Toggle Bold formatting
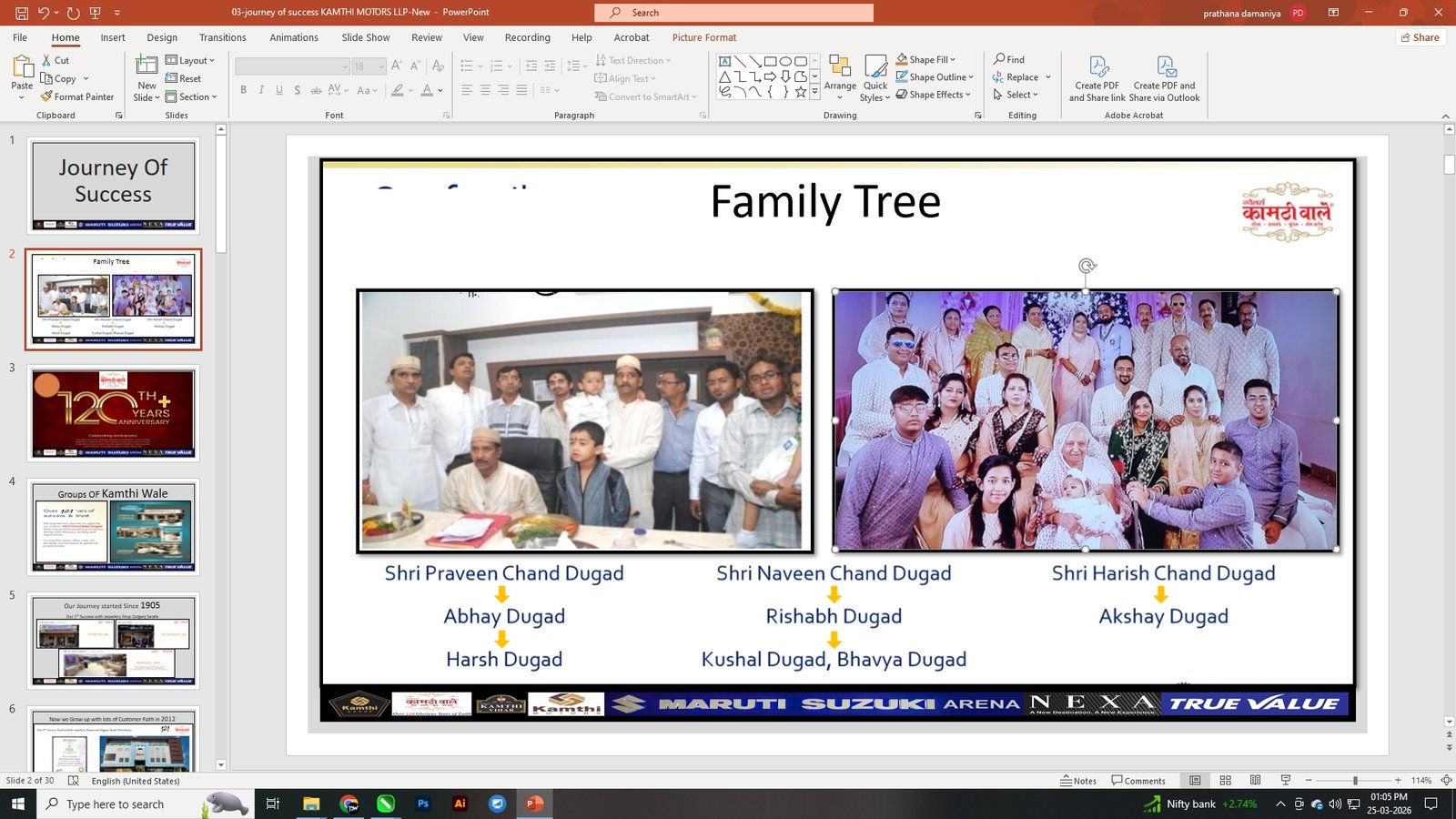This screenshot has width=1456, height=819. point(243,90)
